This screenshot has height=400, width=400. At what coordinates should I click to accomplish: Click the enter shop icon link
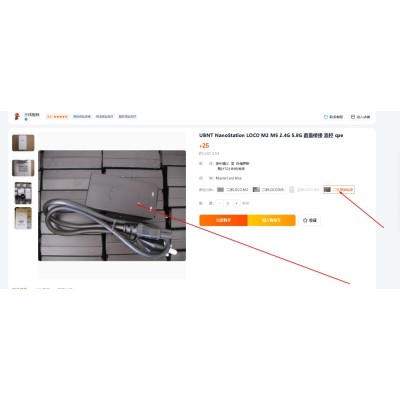pyautogui.click(x=360, y=117)
